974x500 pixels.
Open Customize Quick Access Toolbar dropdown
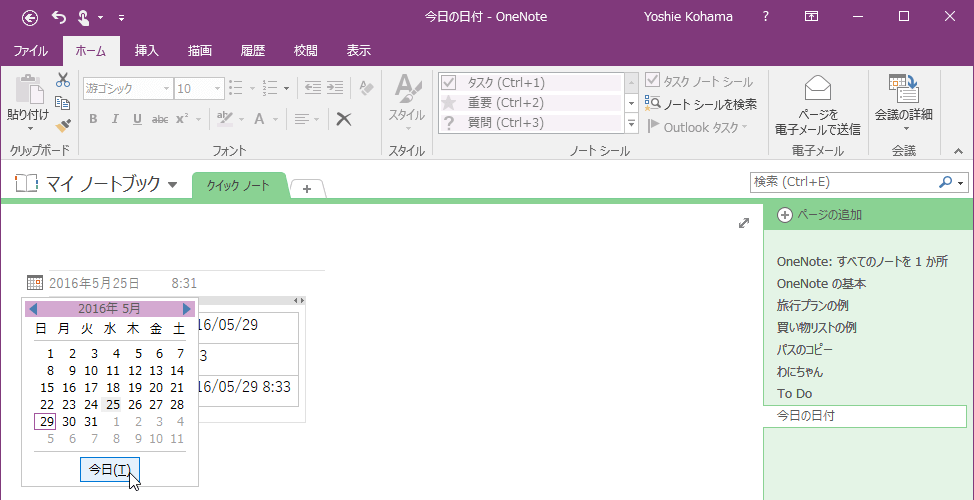pos(121,17)
